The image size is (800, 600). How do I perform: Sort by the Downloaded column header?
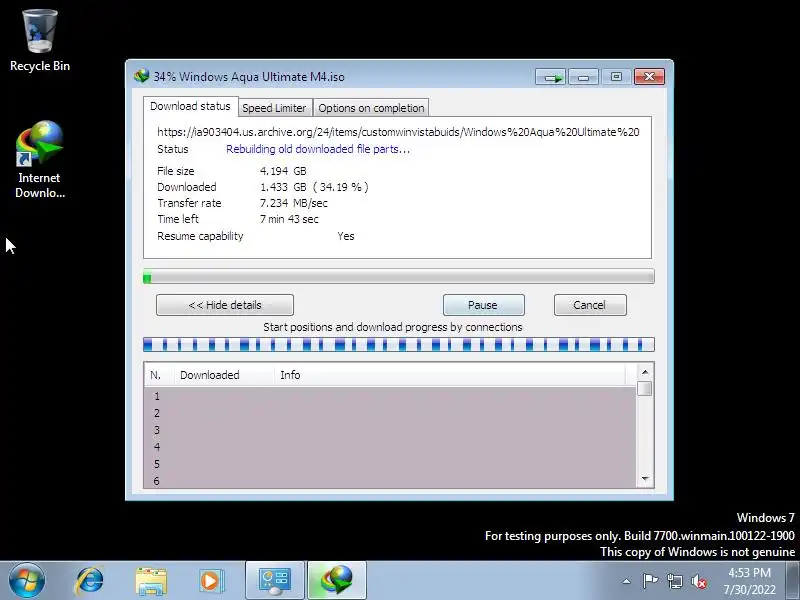pos(224,375)
